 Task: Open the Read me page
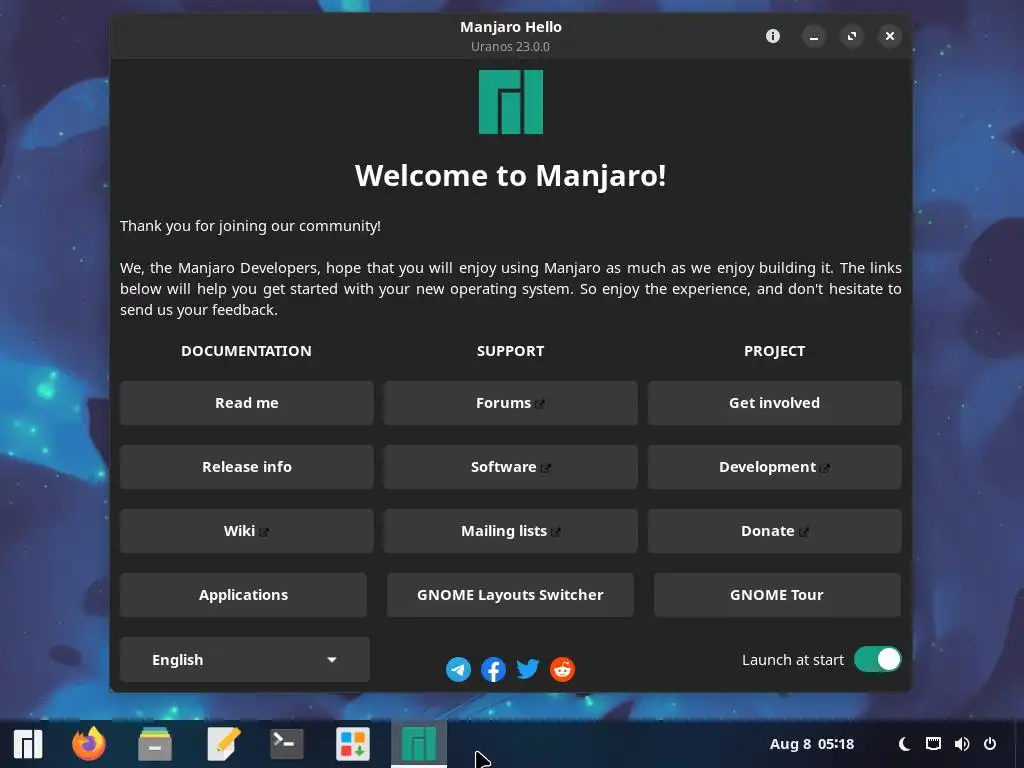(x=247, y=403)
